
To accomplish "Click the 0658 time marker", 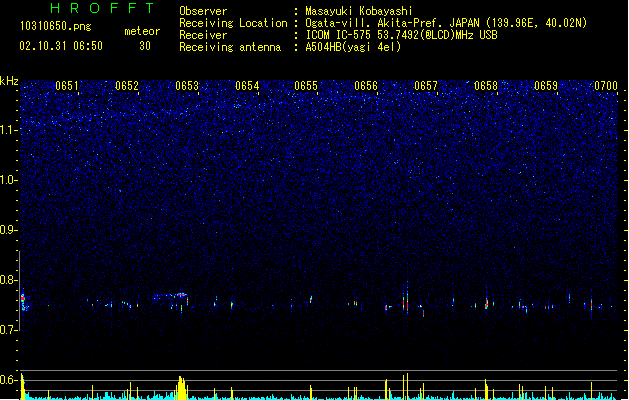I will pyautogui.click(x=485, y=86).
